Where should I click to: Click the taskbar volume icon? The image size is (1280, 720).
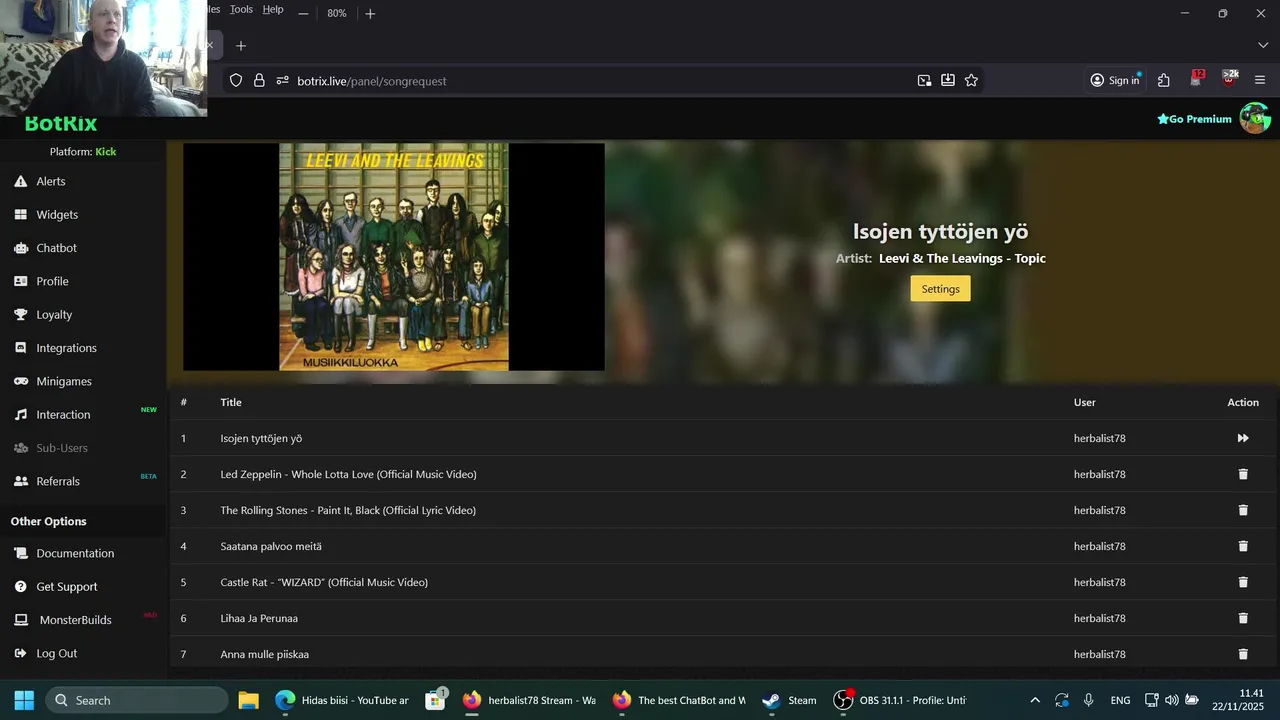(1171, 700)
